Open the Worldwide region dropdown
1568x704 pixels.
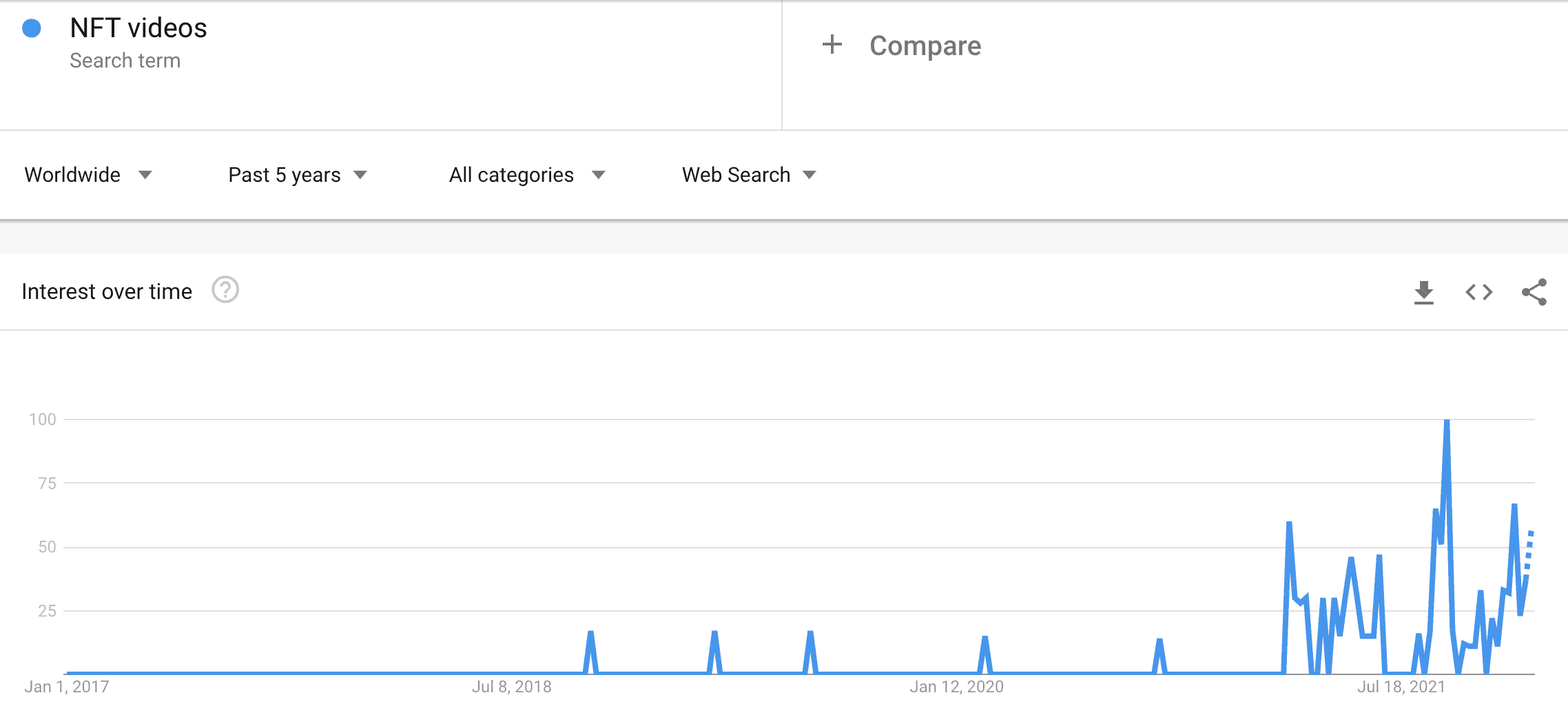(x=89, y=175)
